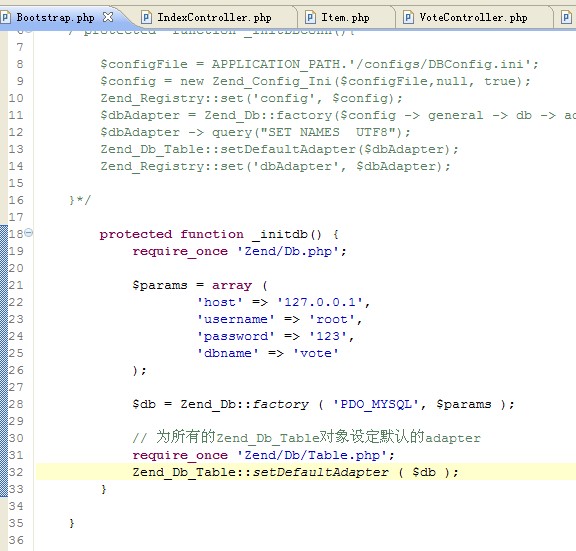Click the PHP file icon on Bootstrap.php tab
The height and width of the screenshot is (551, 576).
[5, 17]
